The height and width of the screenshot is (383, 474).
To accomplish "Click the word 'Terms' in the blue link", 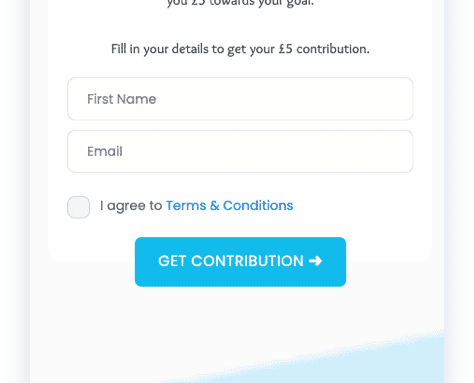I will click(x=186, y=206).
